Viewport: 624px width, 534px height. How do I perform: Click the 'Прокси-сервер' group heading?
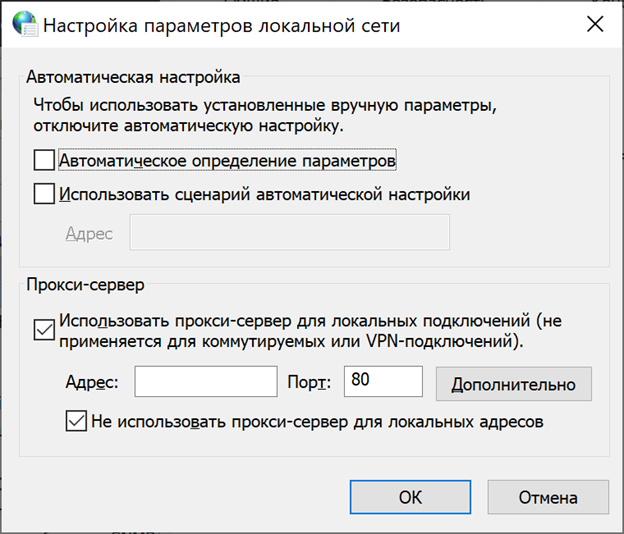[85, 285]
